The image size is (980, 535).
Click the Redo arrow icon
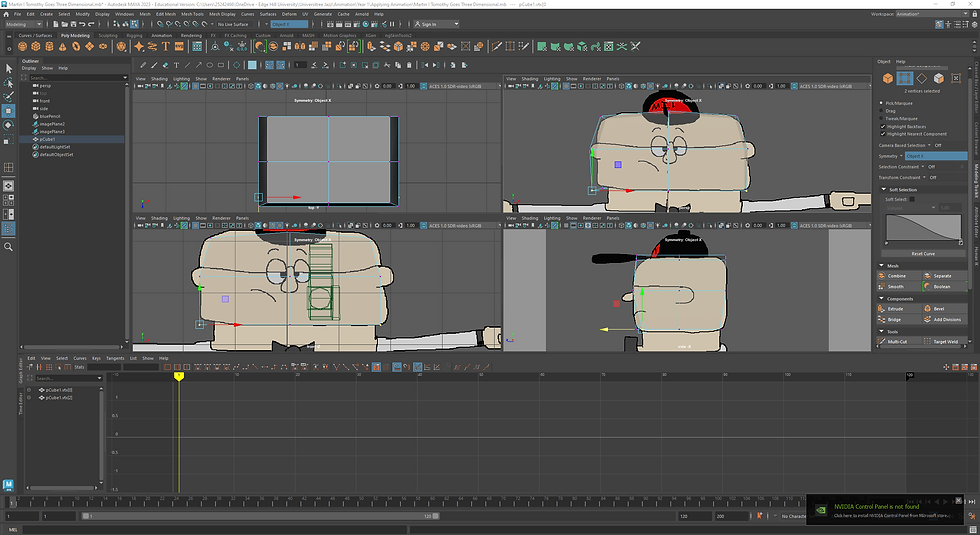pyautogui.click(x=91, y=24)
